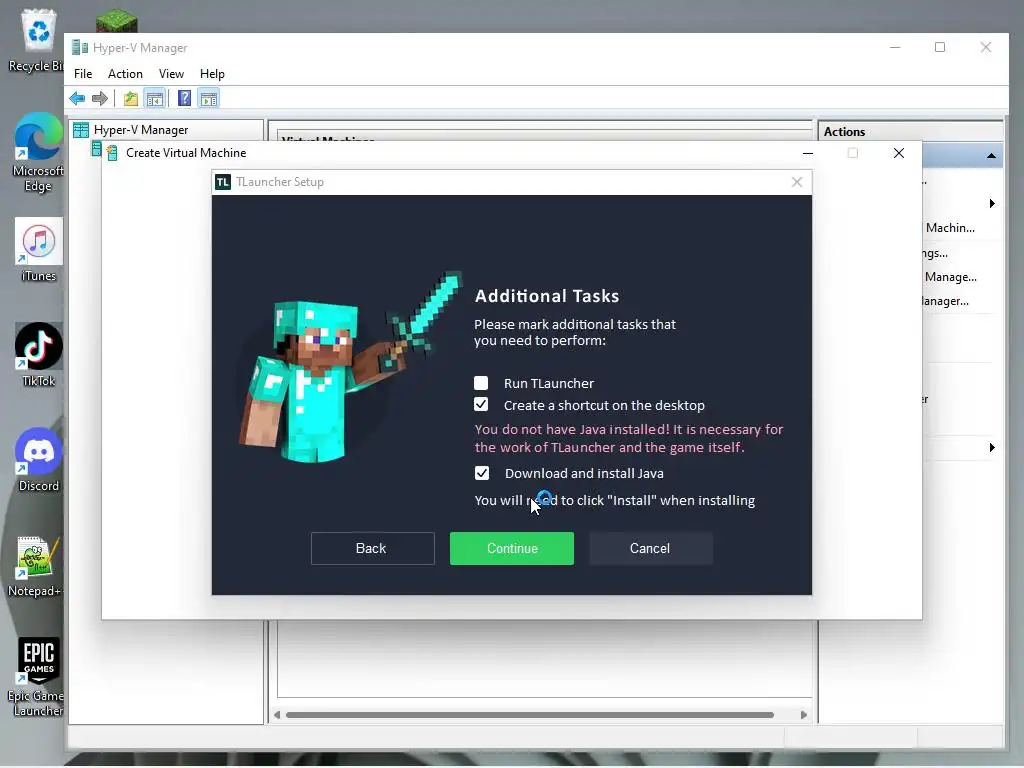
Task: Click the TL logo in TLauncher title bar
Action: [223, 182]
